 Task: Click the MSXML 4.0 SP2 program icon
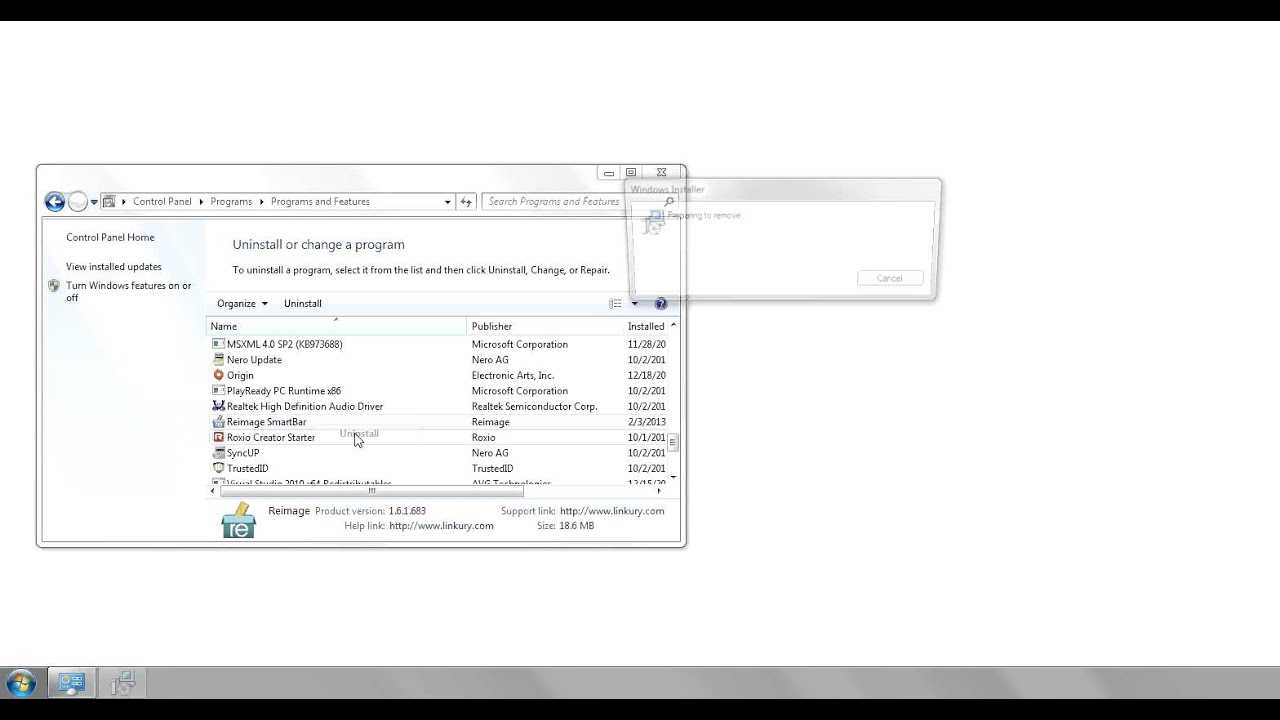[x=218, y=344]
